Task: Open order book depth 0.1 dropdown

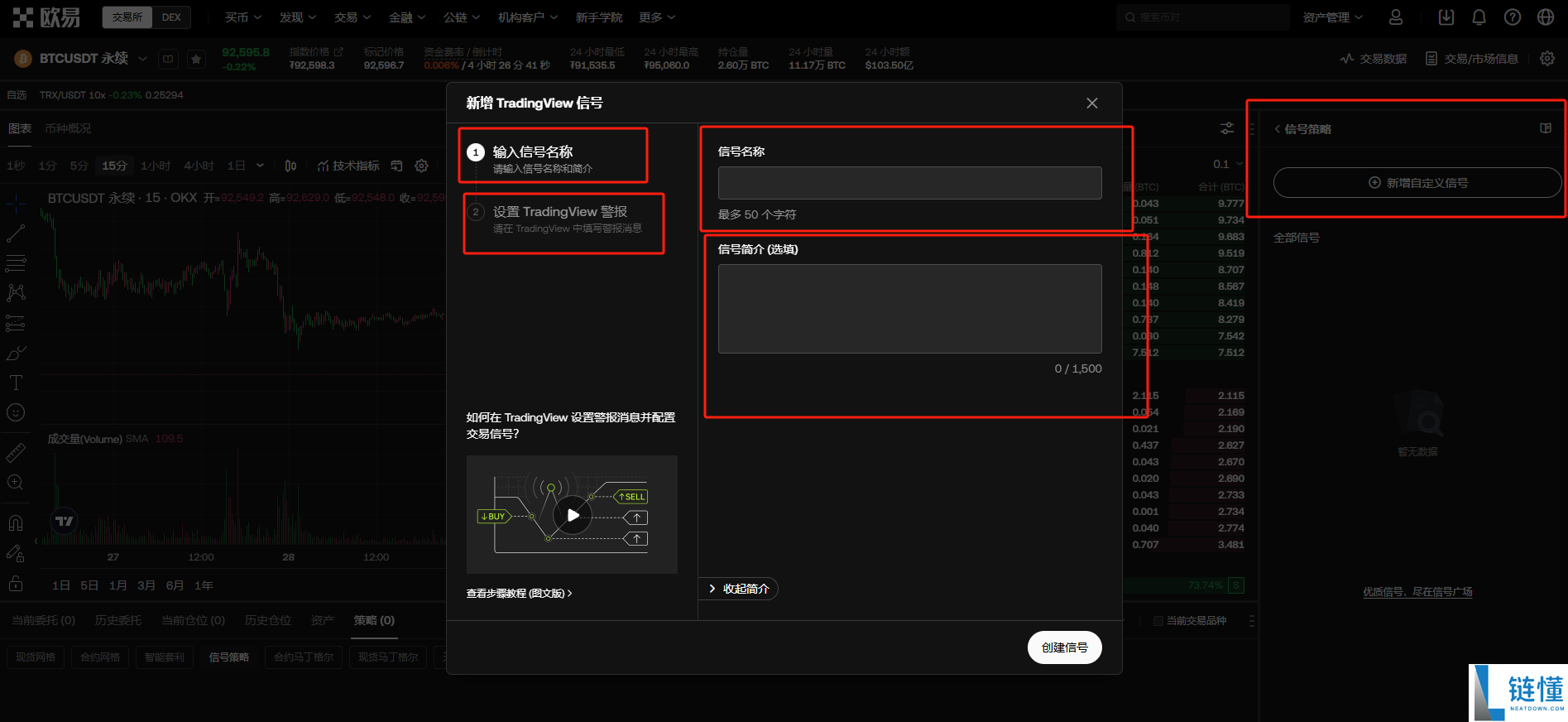Action: 1228,164
